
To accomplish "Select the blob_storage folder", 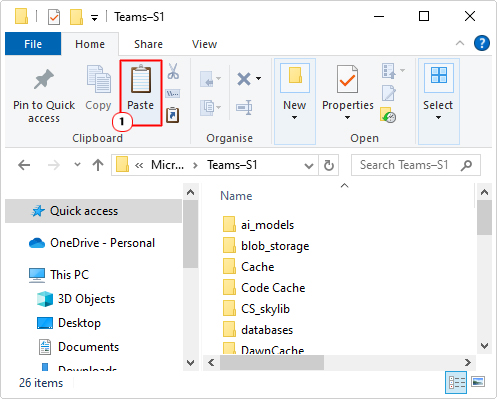I will pos(266,246).
